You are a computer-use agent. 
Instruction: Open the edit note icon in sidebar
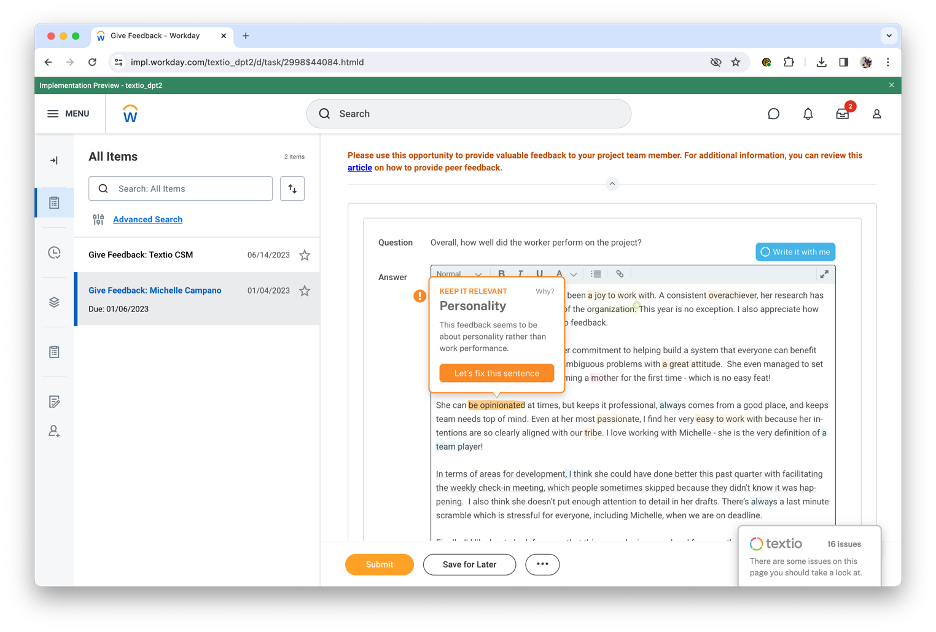click(54, 402)
